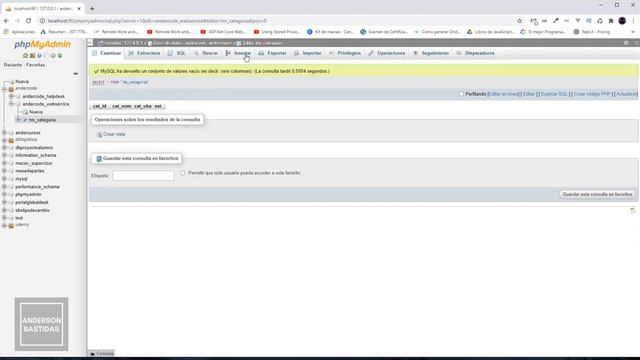Click Base de datos breadcrumb link
Screen dimensions: 640x360
pyautogui.click(x=191, y=43)
